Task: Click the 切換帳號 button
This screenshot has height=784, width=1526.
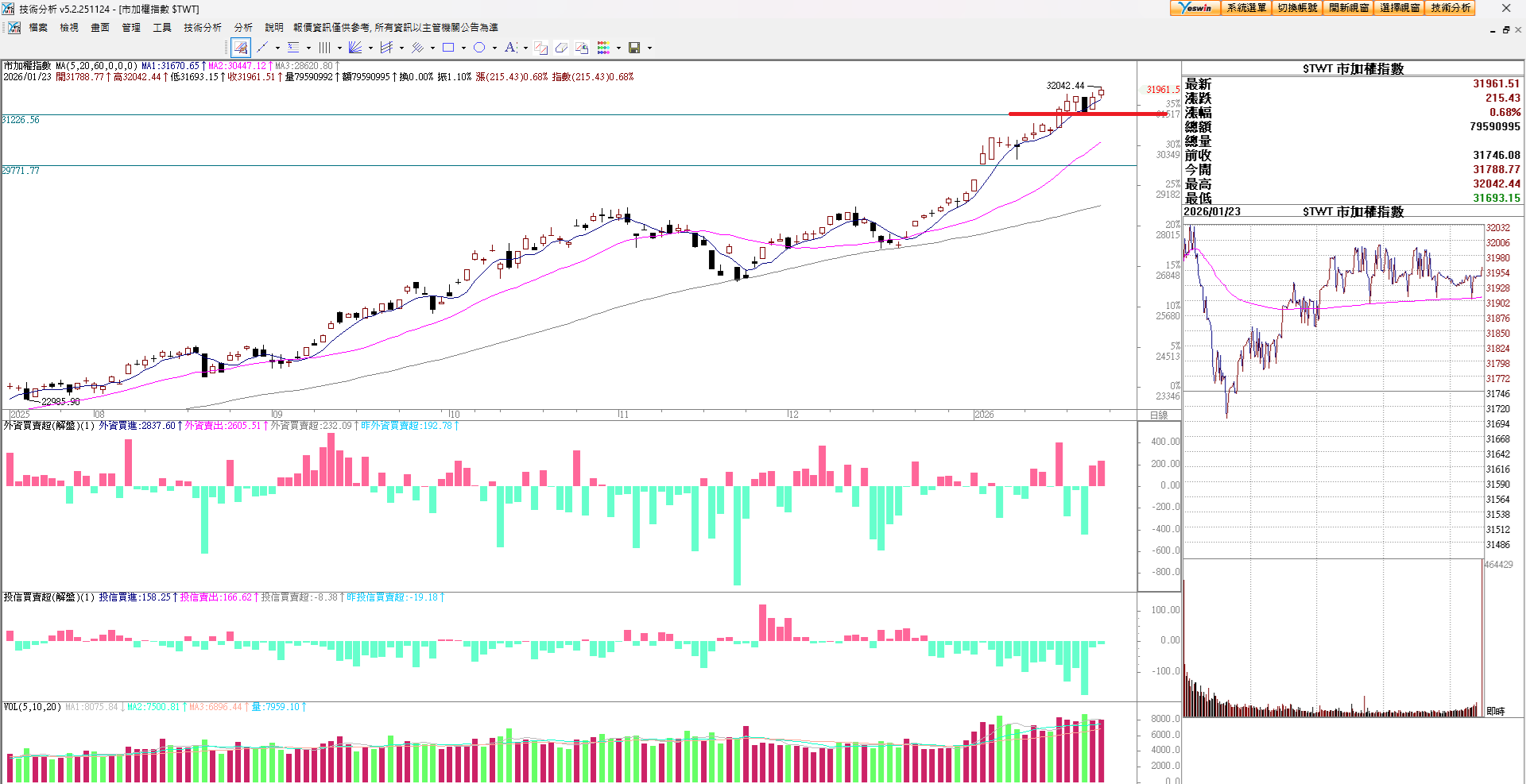Action: pyautogui.click(x=1297, y=8)
